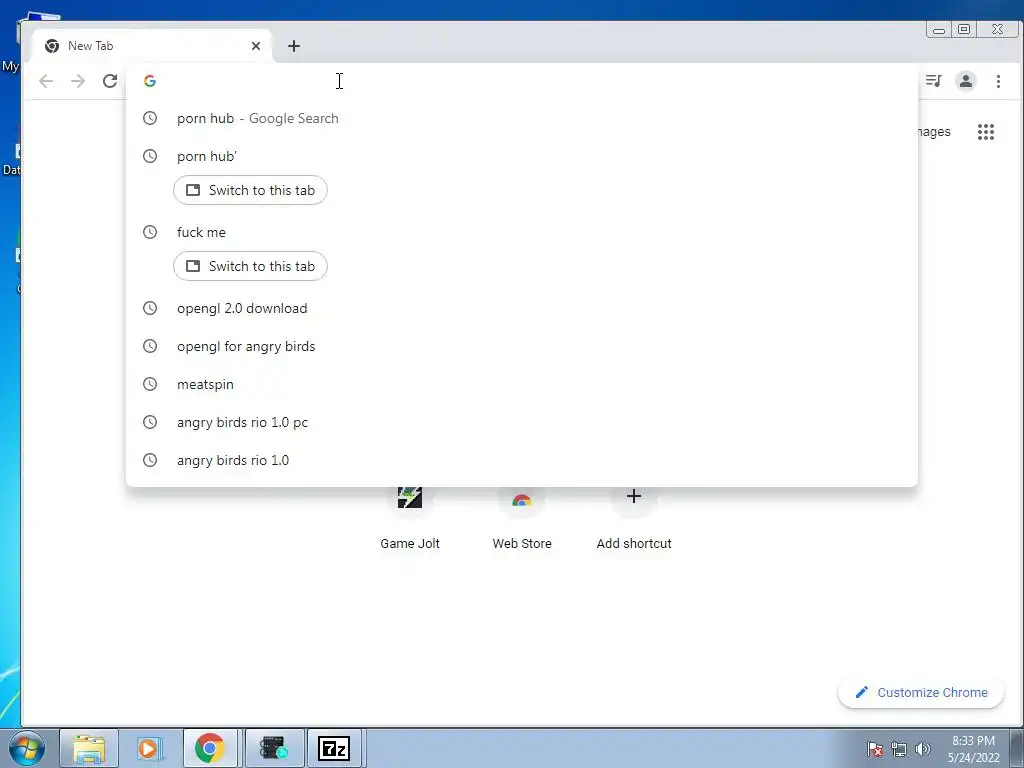Minimize the Chrome window
Screen dimensions: 1024x768
point(938,29)
